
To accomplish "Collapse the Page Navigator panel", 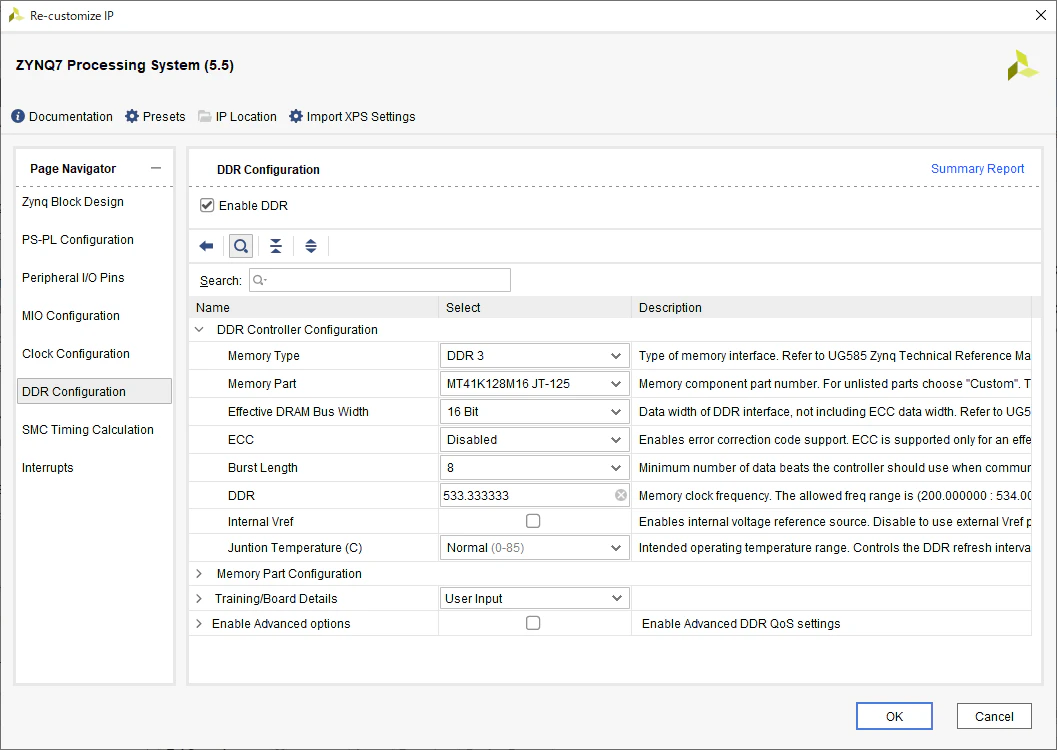I will click(x=156, y=168).
